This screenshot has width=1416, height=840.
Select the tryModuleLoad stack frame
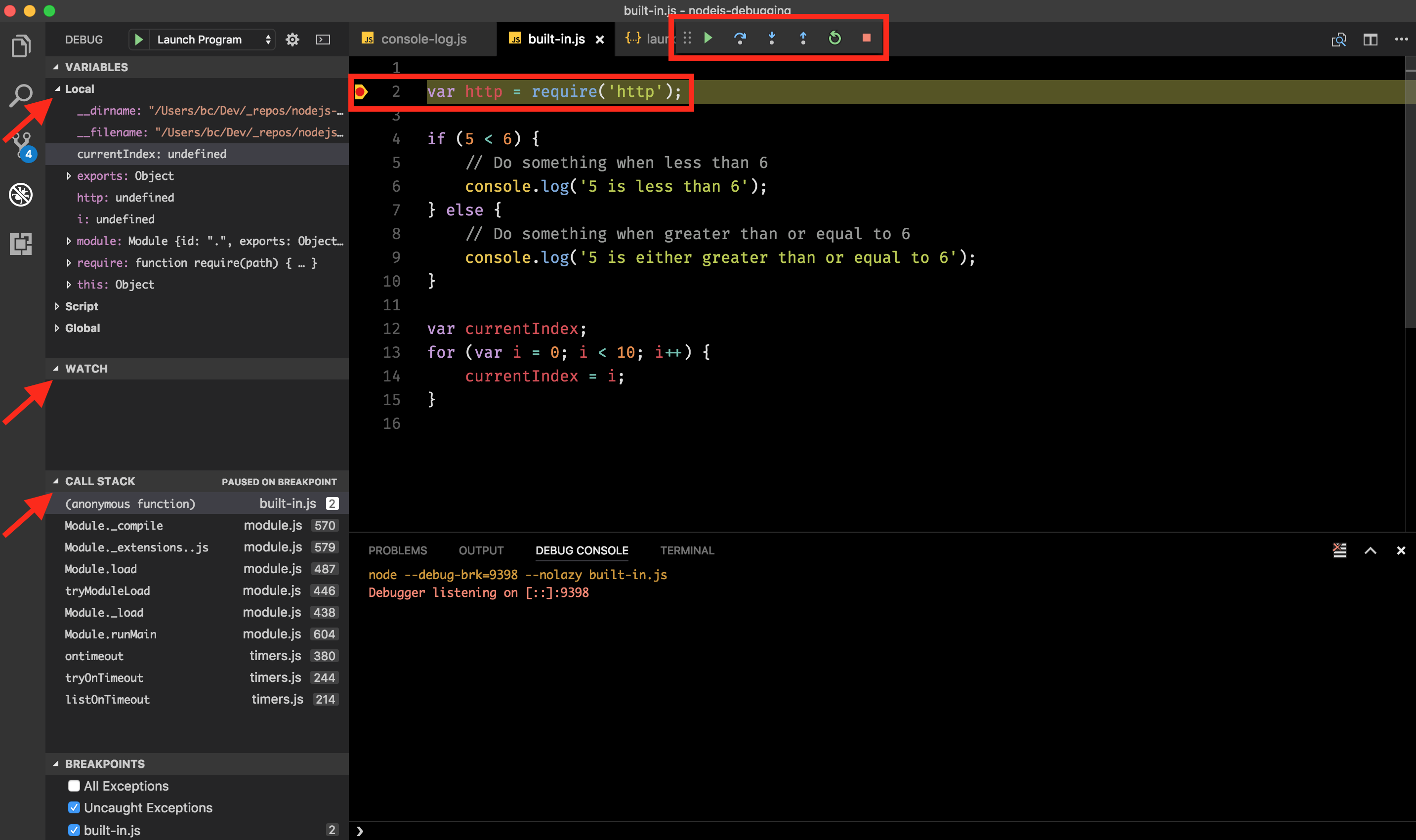click(x=197, y=590)
